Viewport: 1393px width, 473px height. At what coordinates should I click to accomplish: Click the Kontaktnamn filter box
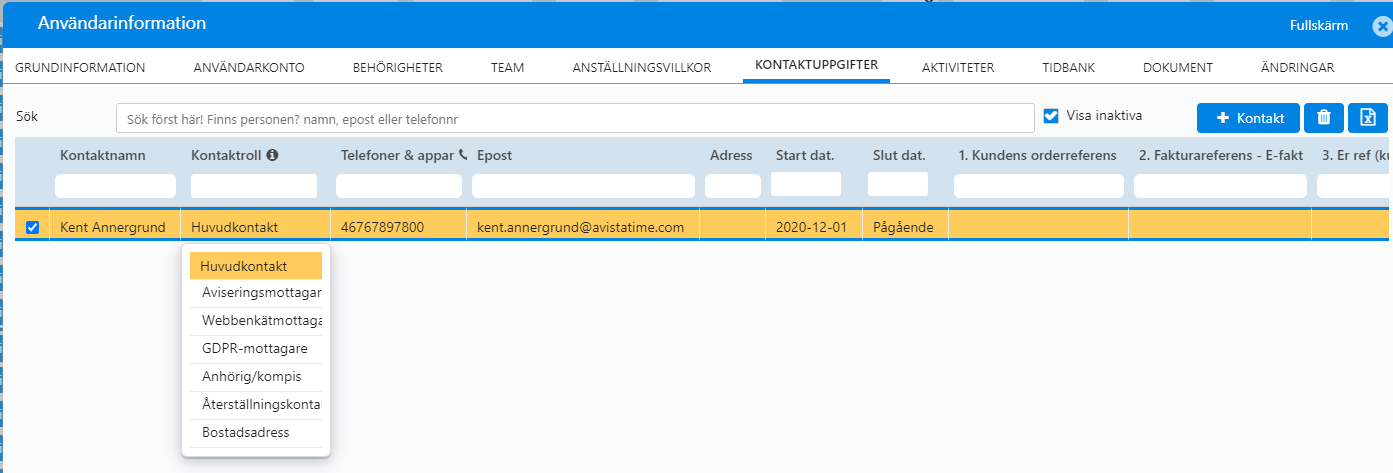click(115, 186)
